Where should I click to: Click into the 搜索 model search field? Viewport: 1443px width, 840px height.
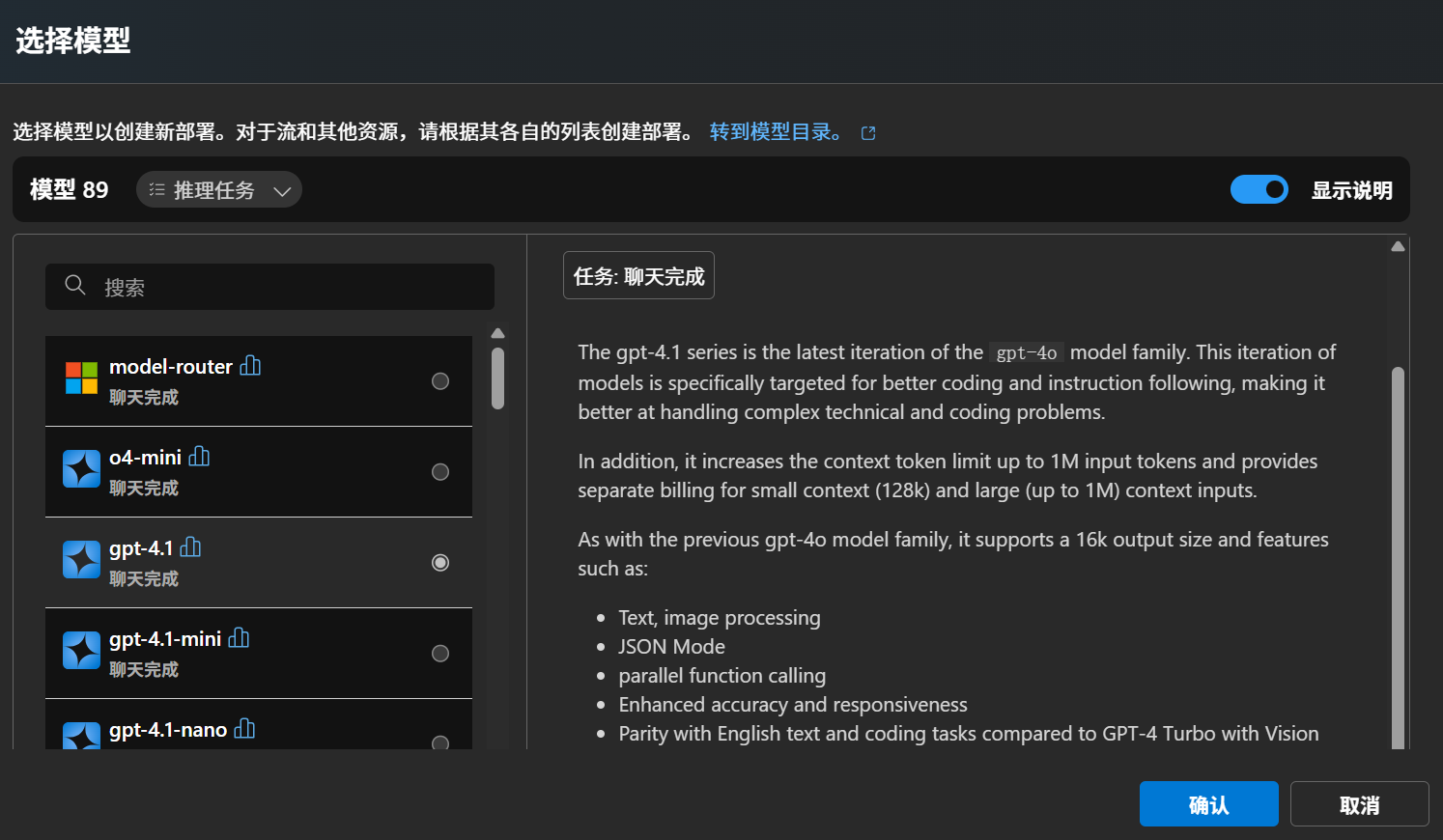tap(269, 287)
